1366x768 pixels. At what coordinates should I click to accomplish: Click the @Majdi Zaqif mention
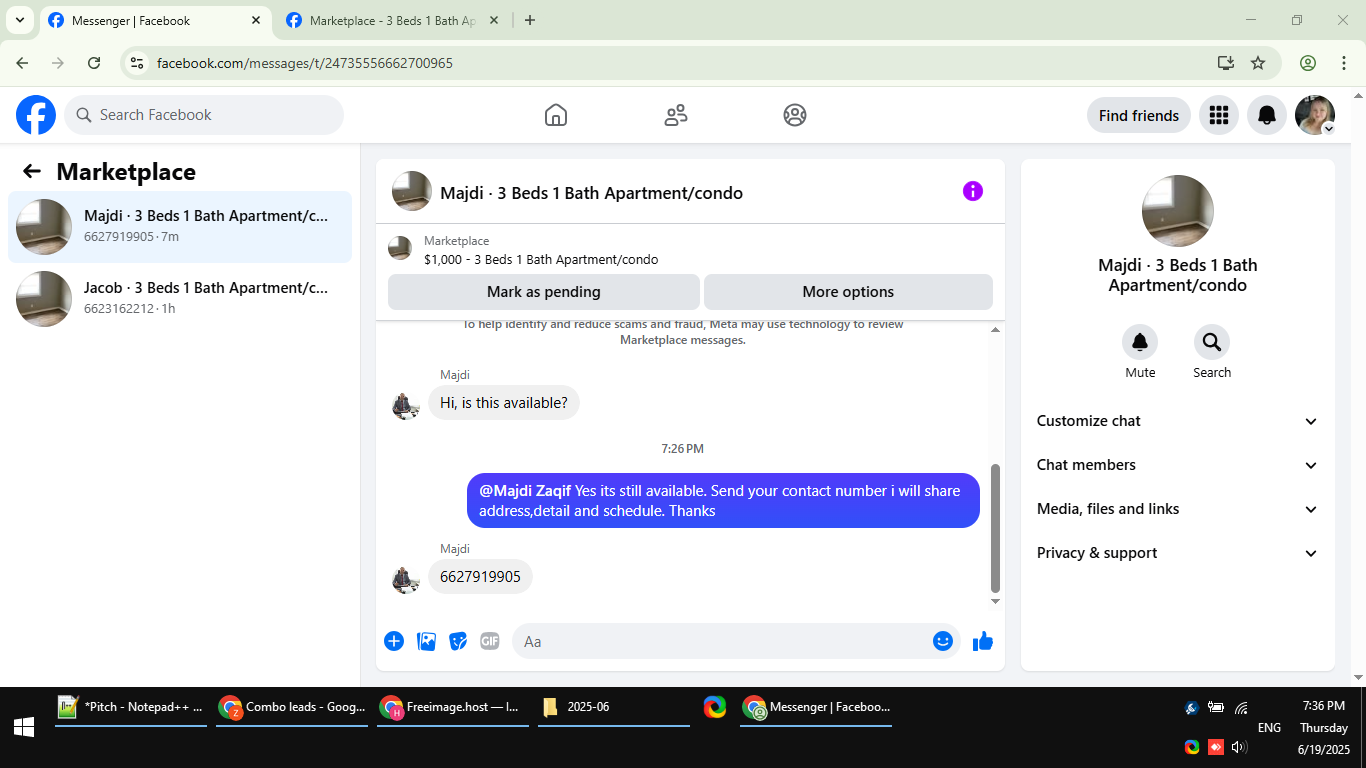pyautogui.click(x=525, y=491)
